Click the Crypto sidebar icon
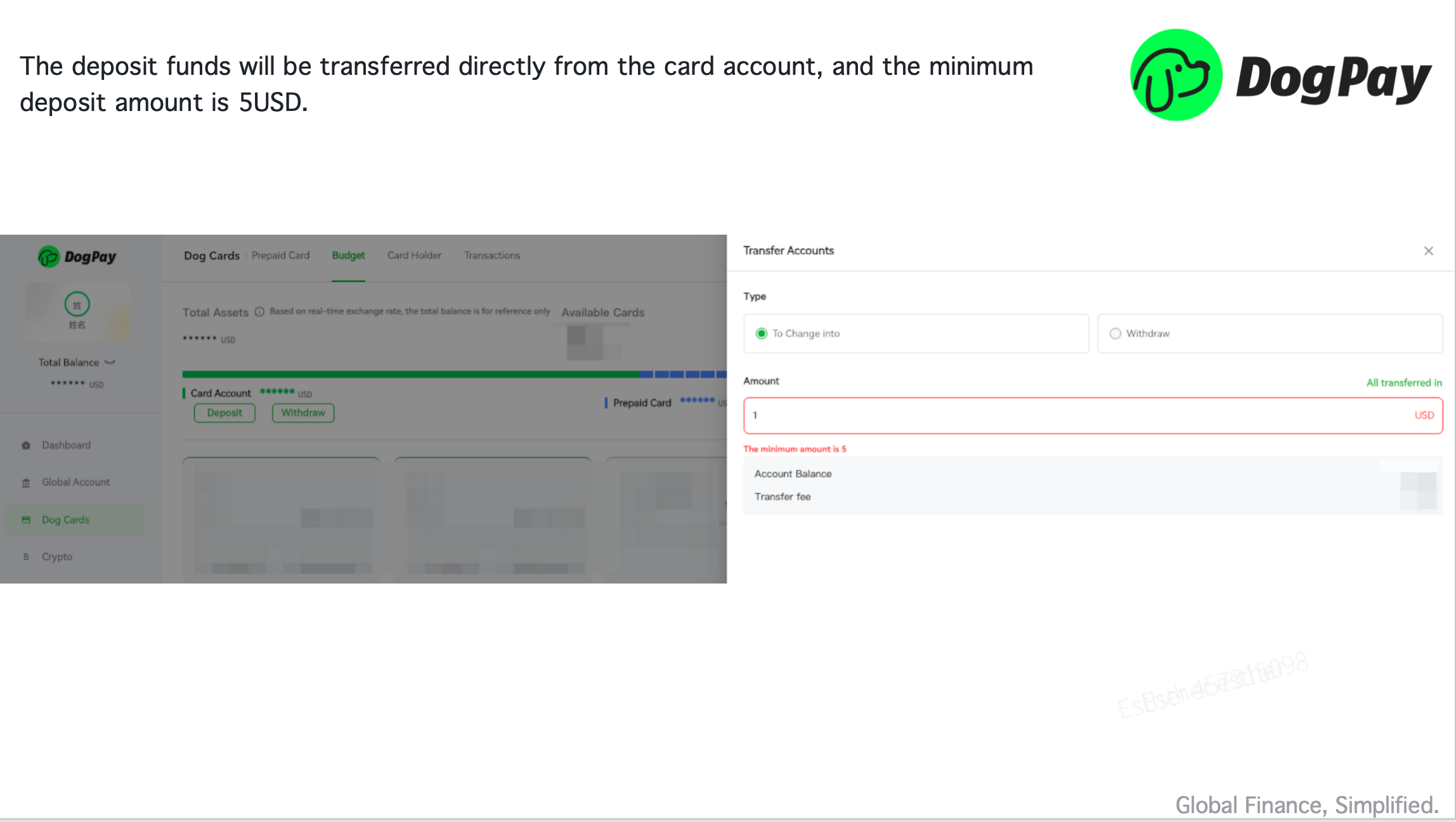Image resolution: width=1456 pixels, height=822 pixels. click(x=26, y=557)
